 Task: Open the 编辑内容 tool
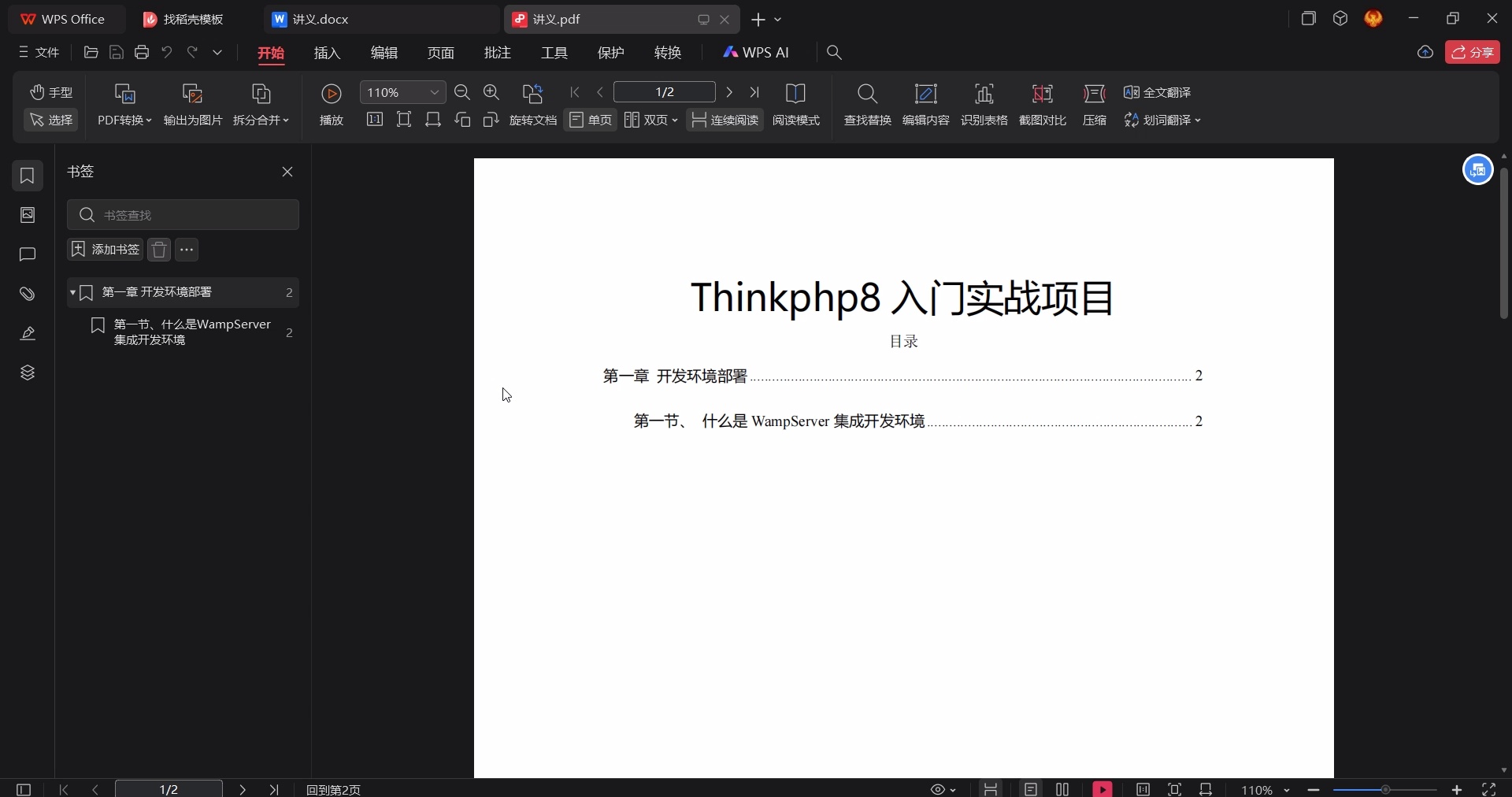926,105
